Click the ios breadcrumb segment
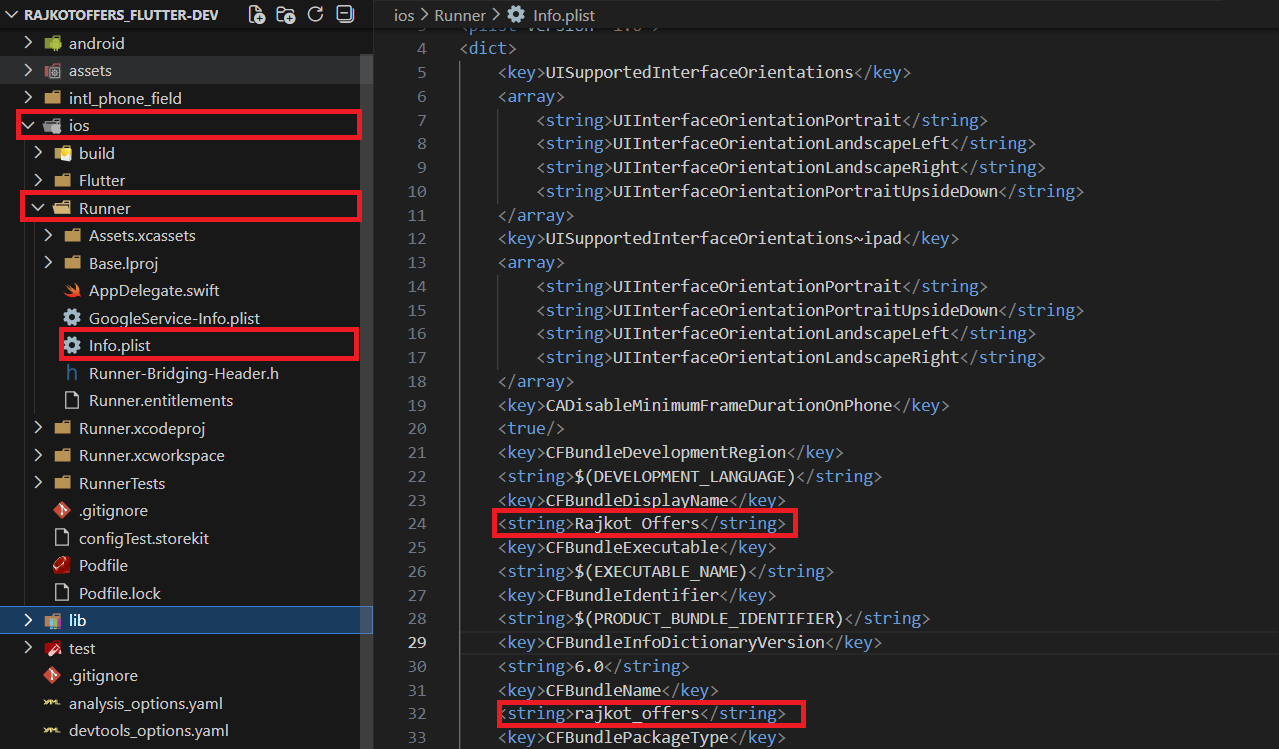 [404, 15]
